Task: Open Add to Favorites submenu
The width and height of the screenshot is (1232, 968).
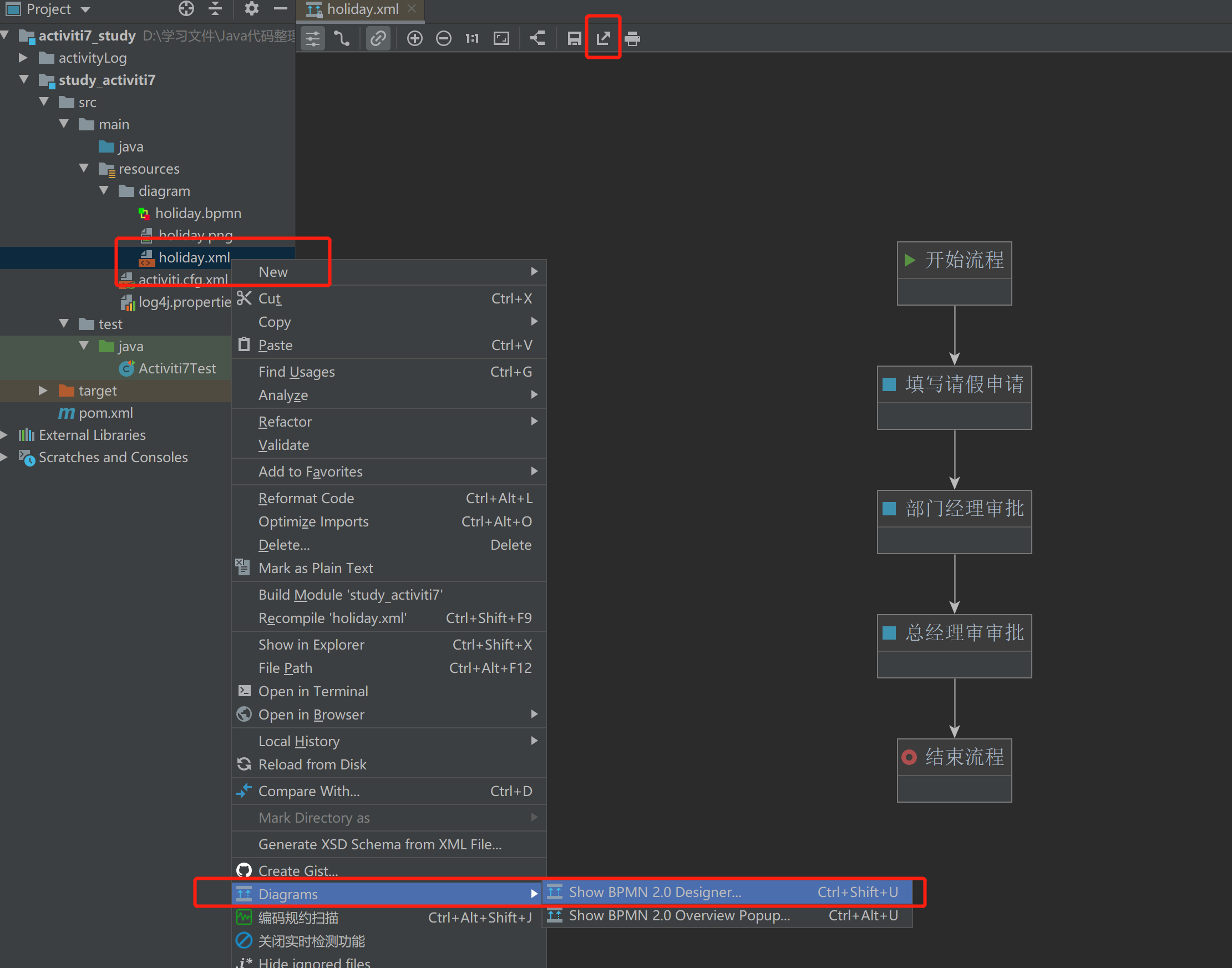Action: [389, 471]
